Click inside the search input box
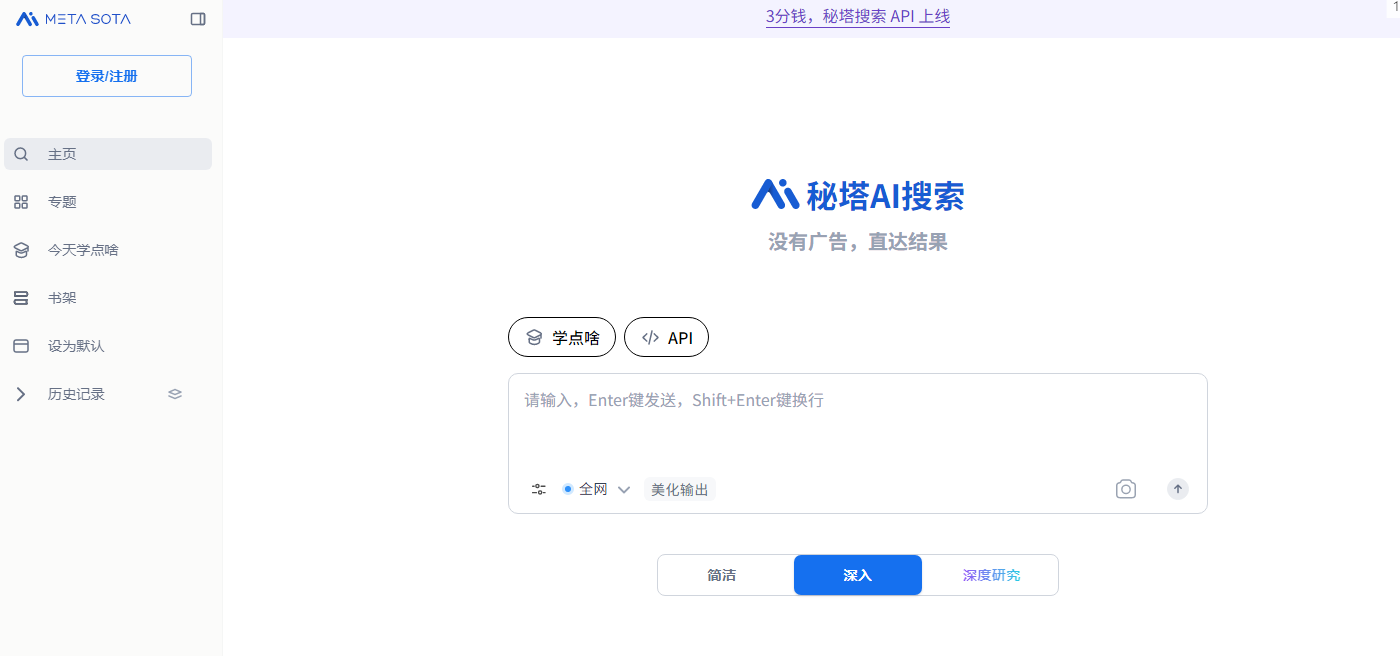The width and height of the screenshot is (1400, 656). coord(858,420)
